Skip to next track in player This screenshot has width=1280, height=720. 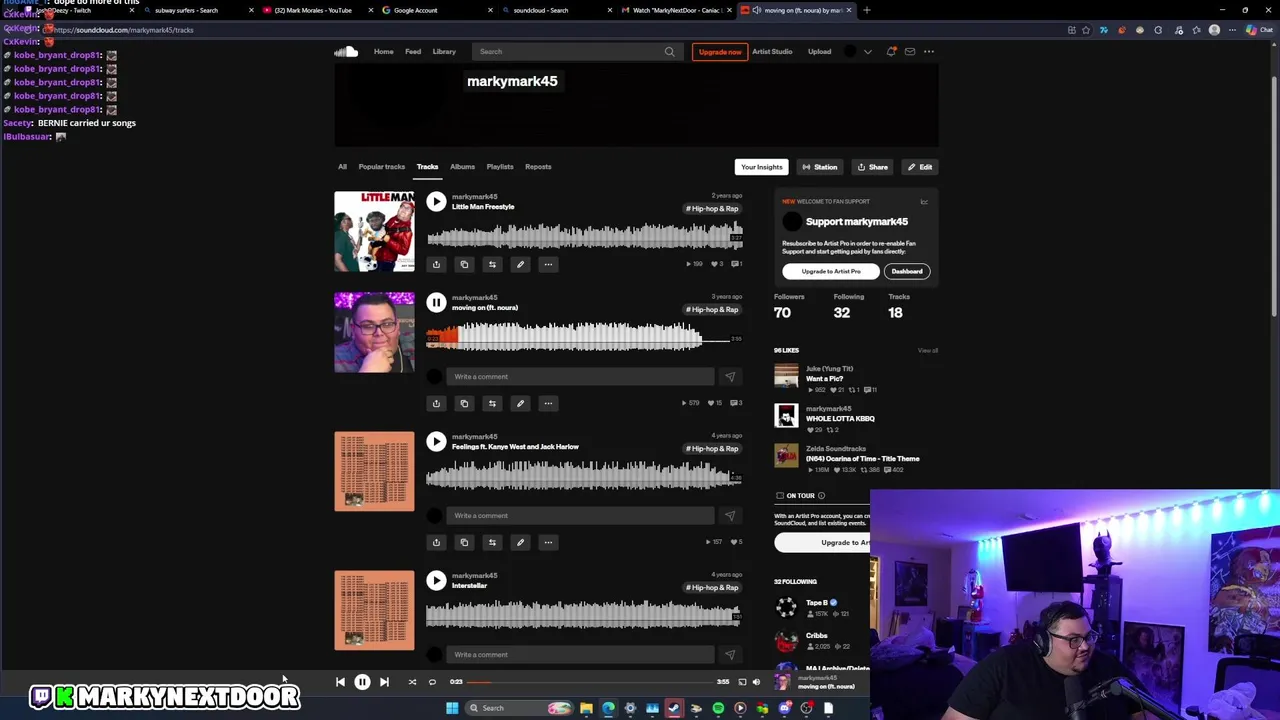coord(384,682)
